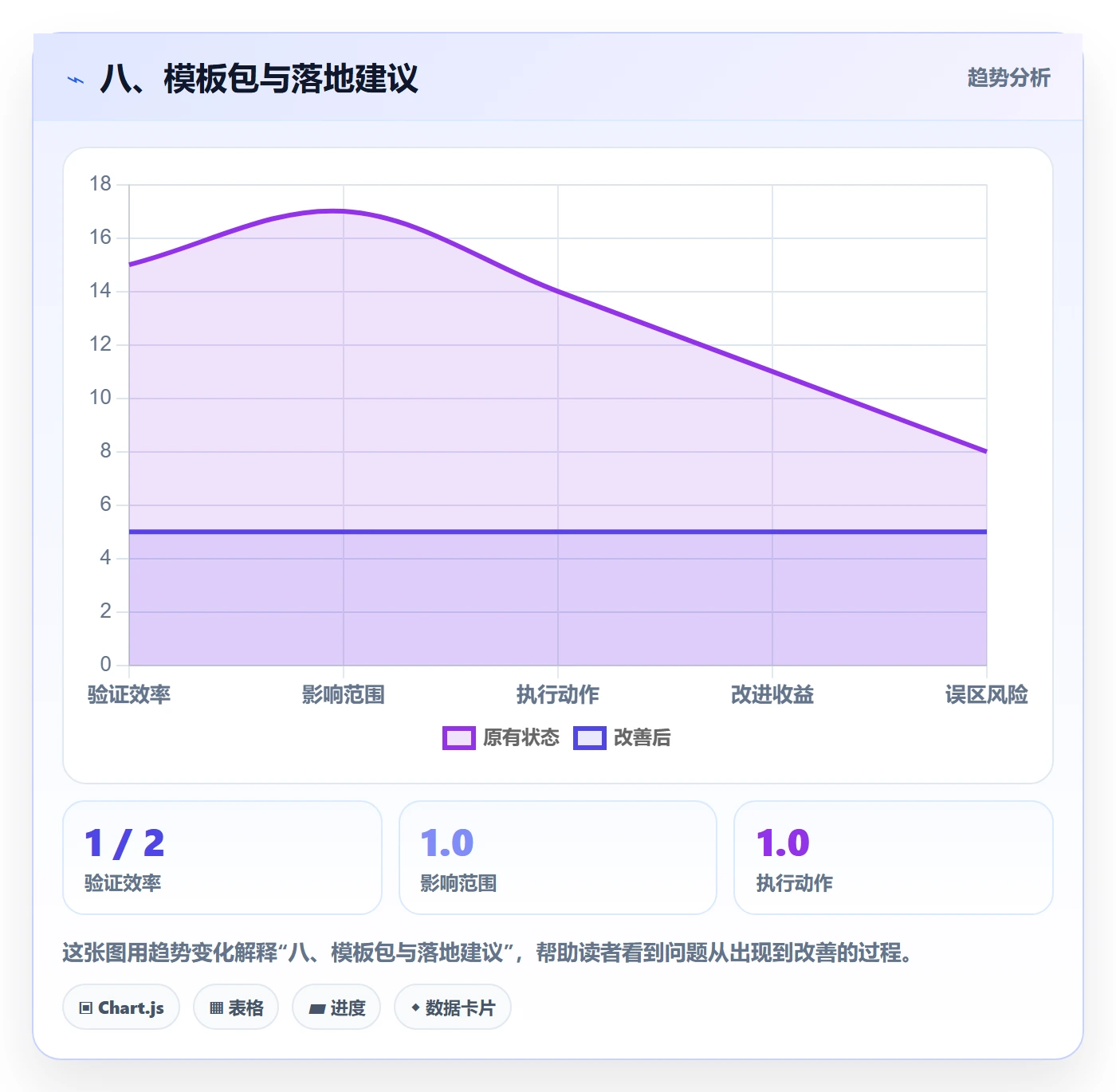
Task: Click the lightning icon beside the section title
Action: coord(76,80)
